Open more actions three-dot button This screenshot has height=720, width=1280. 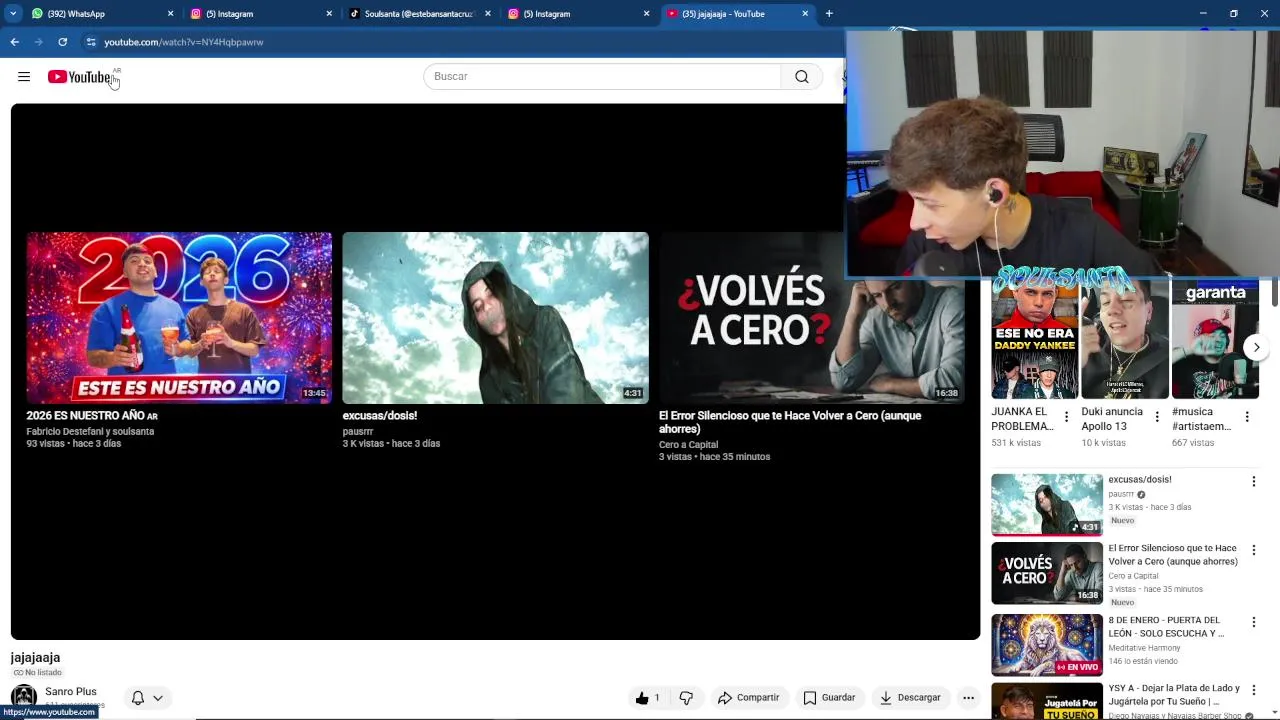pyautogui.click(x=968, y=698)
